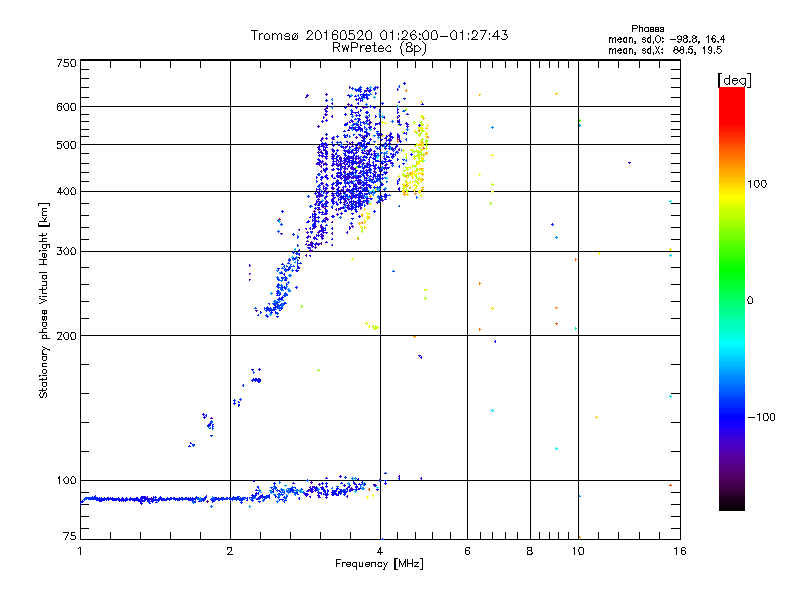This screenshot has width=800, height=600.
Task: Select the "mean, sd,O: -98.8, 16.4" line
Action: 666,39
